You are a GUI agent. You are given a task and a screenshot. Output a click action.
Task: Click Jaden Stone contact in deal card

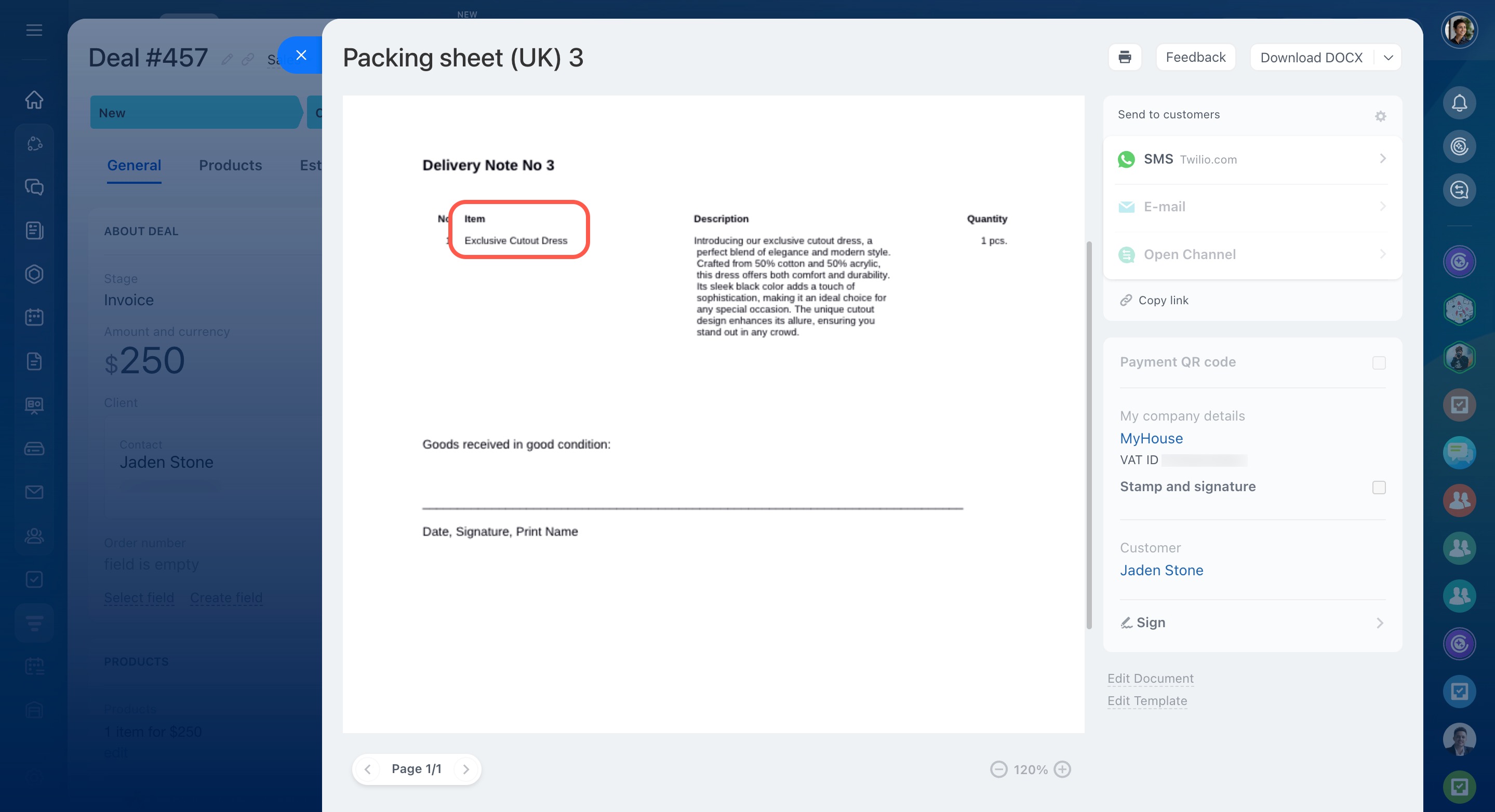pyautogui.click(x=166, y=462)
